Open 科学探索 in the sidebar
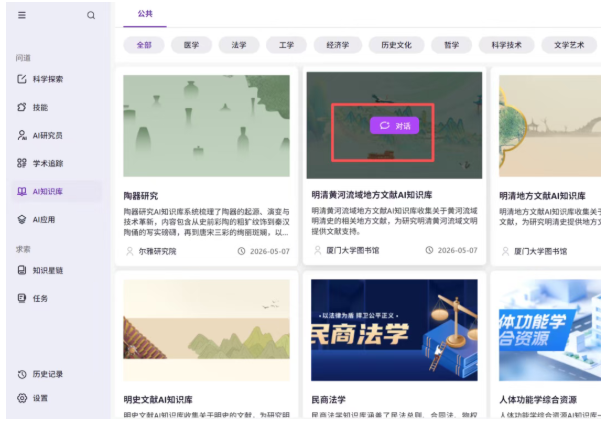 coord(48,79)
